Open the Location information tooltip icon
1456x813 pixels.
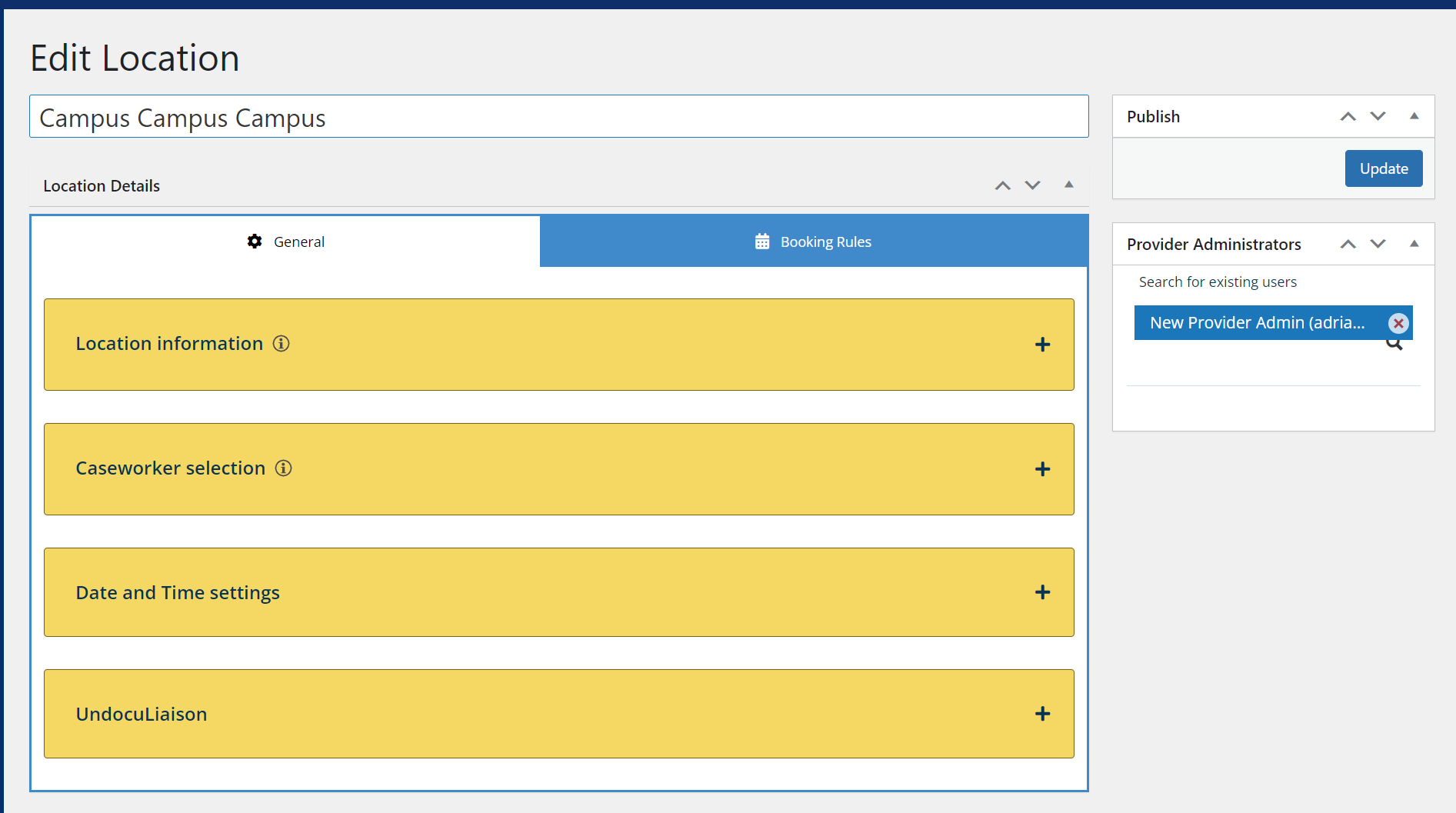point(282,344)
